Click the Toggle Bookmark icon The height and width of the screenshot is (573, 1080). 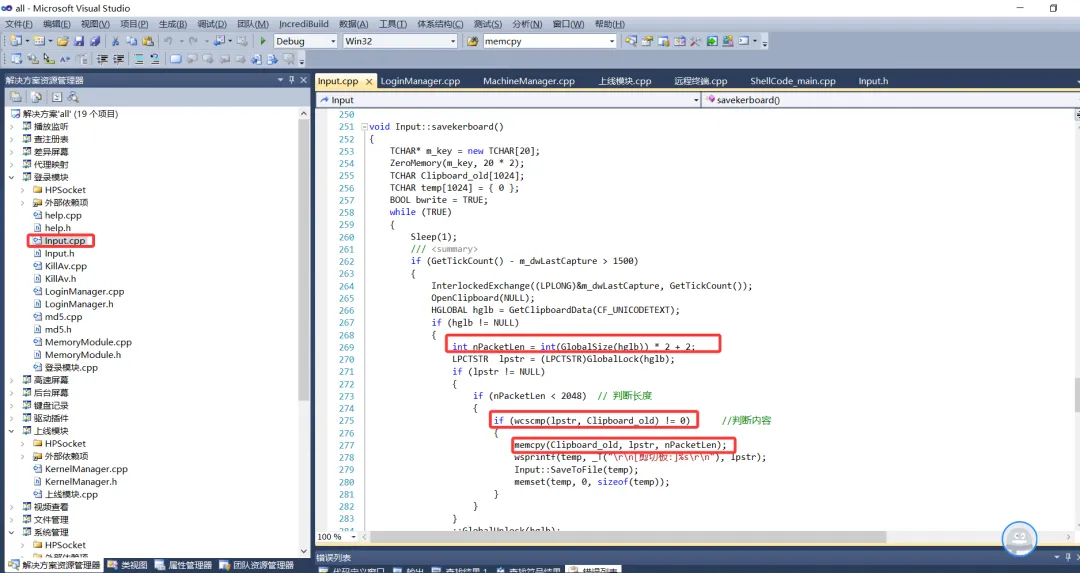[176, 59]
